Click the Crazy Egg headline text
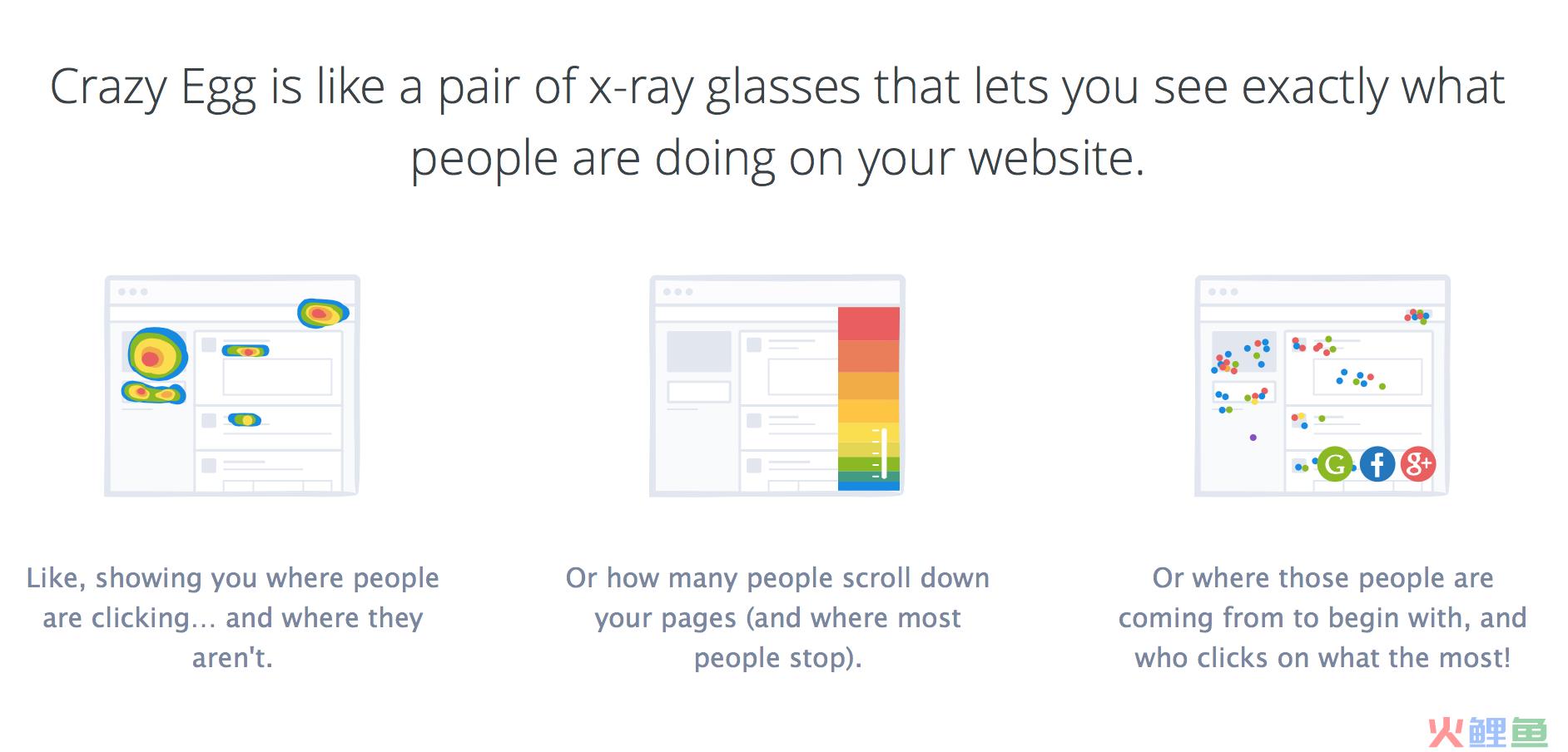Screen dimensions: 1568x752 [x=777, y=121]
